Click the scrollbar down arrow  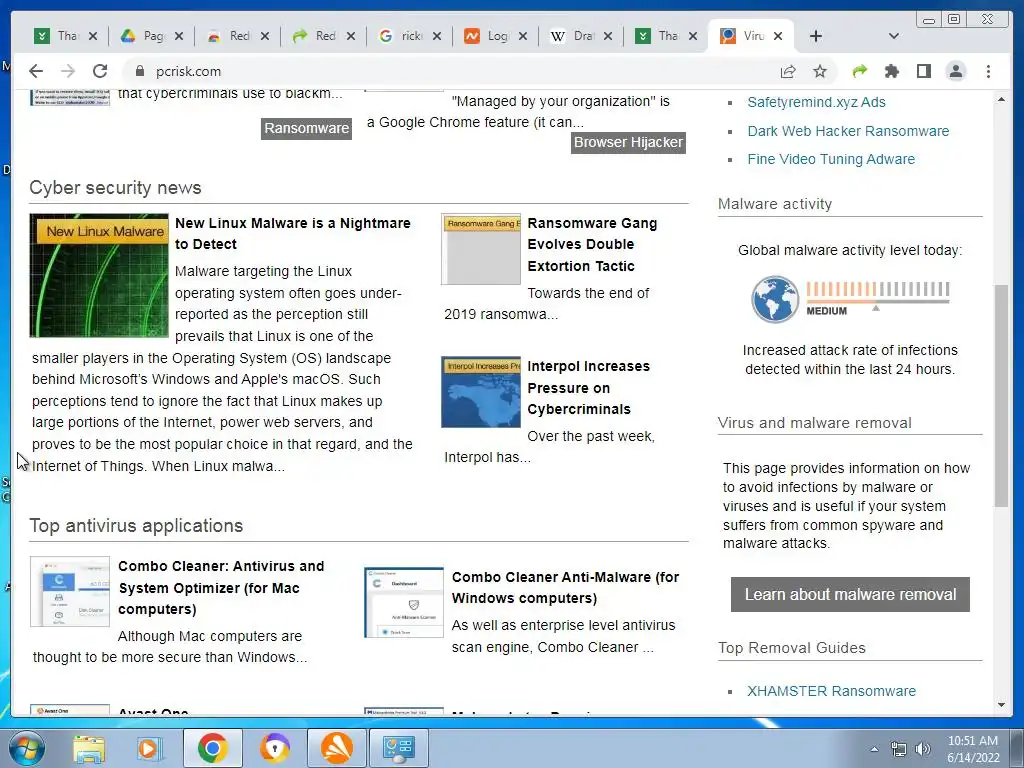pyautogui.click(x=1001, y=705)
